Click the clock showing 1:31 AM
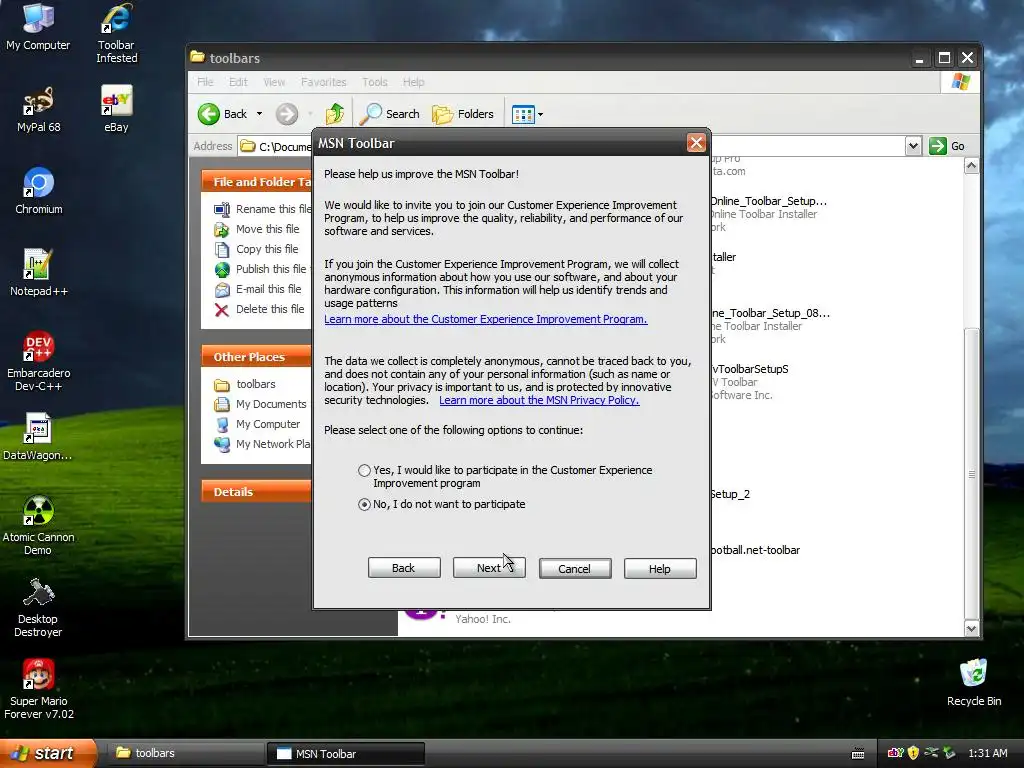Viewport: 1024px width, 768px height. point(987,753)
